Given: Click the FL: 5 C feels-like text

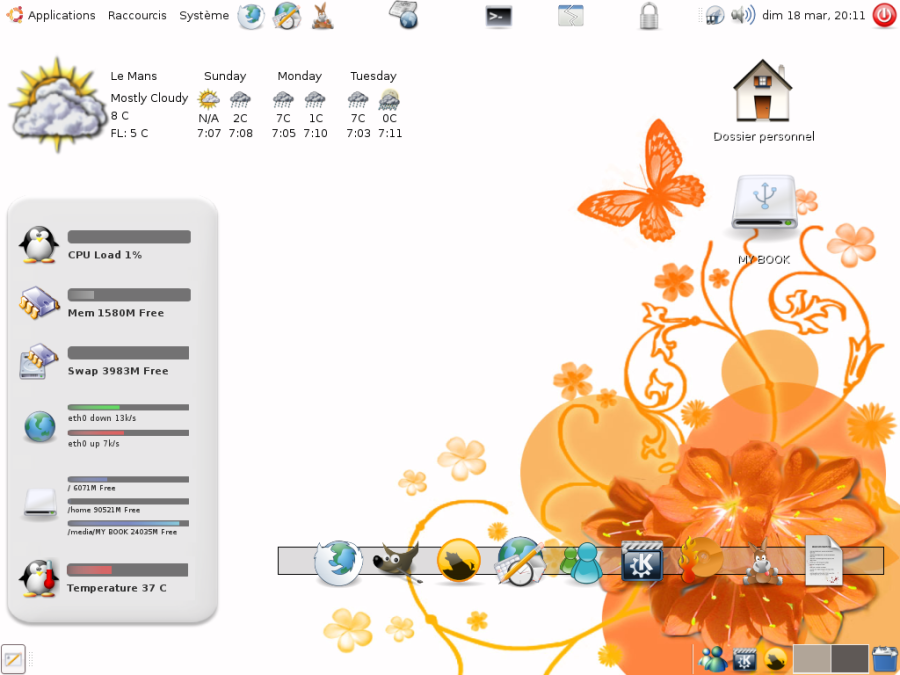Looking at the screenshot, I should [129, 133].
